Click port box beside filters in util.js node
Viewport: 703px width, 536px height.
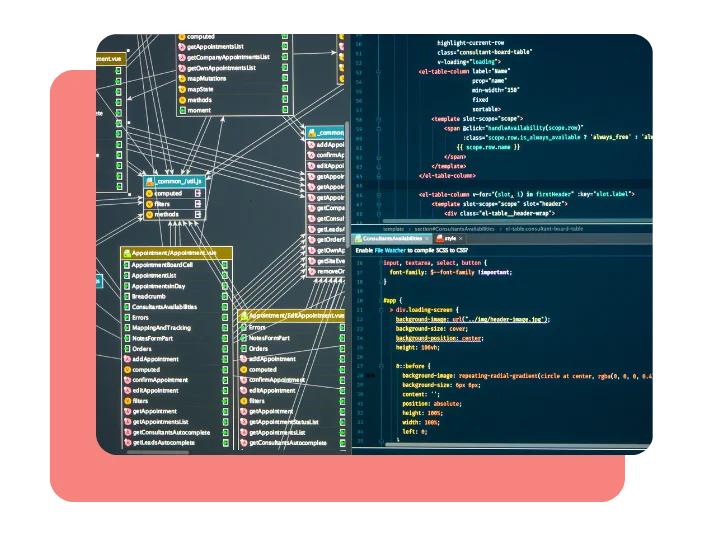click(198, 204)
